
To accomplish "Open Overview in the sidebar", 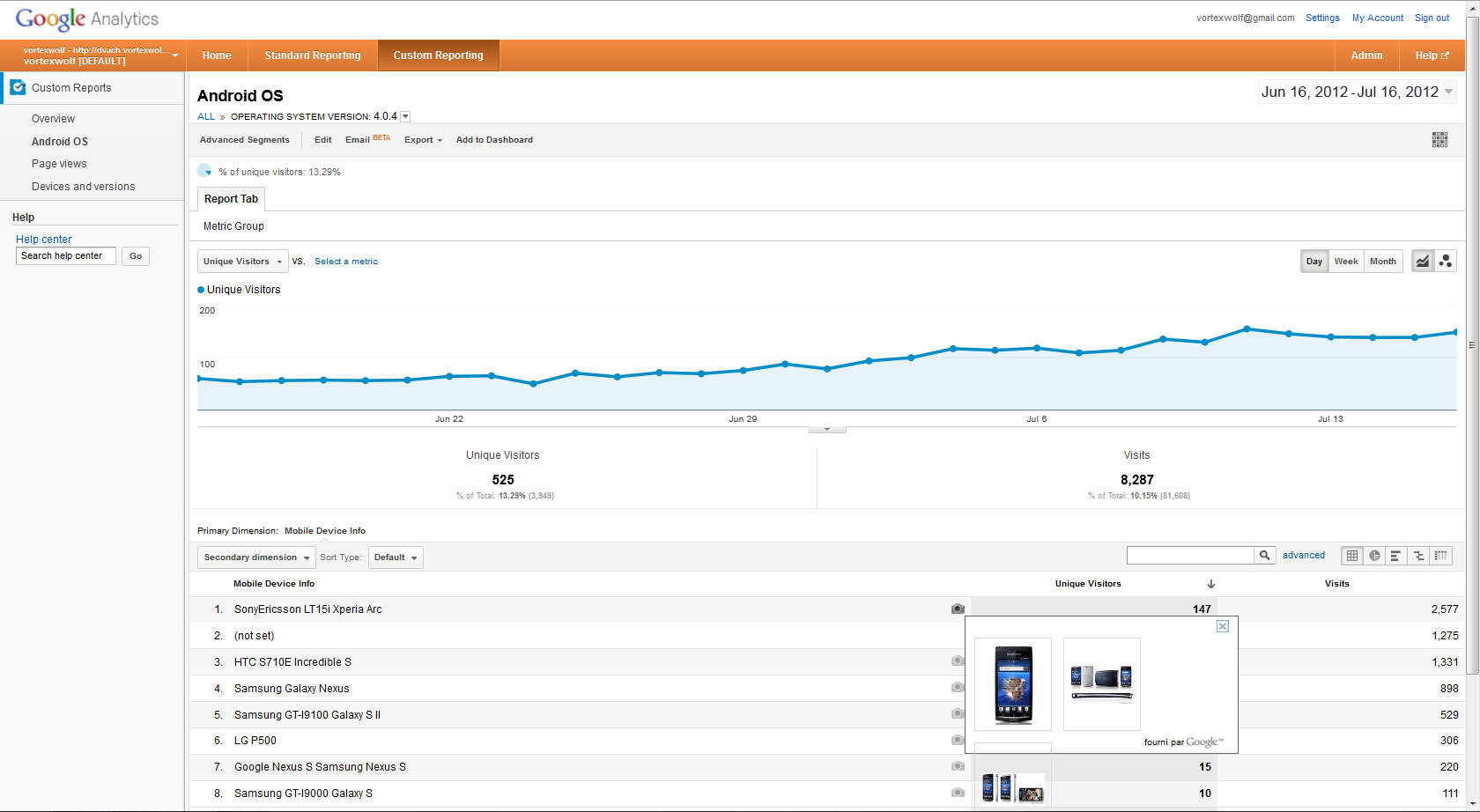I will pyautogui.click(x=53, y=119).
